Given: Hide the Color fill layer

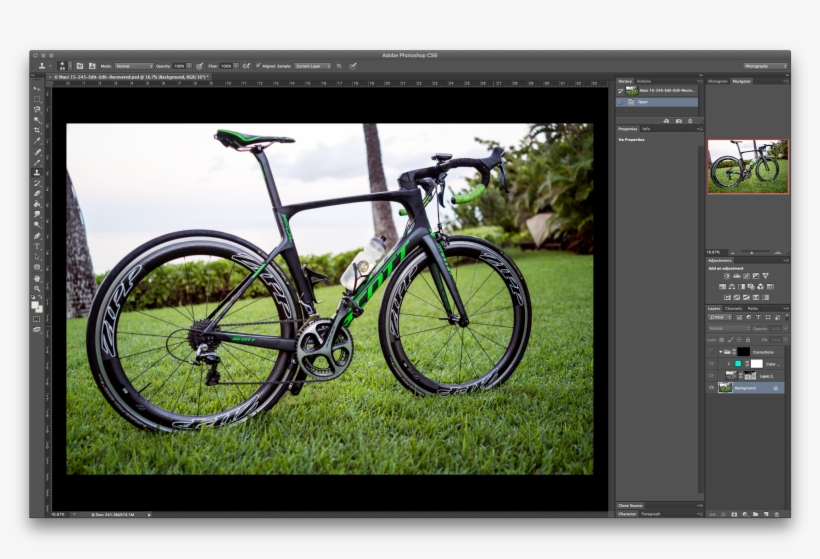Looking at the screenshot, I should [711, 364].
